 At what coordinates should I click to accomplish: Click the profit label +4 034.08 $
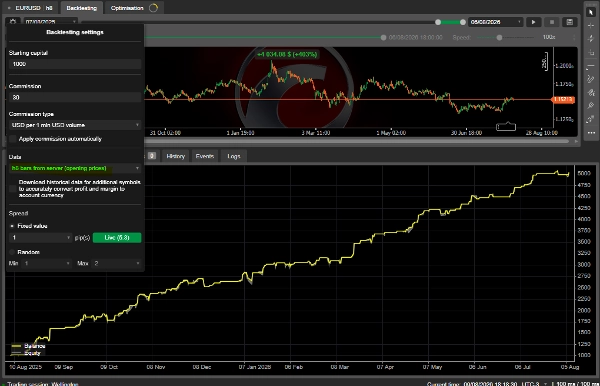click(x=287, y=54)
